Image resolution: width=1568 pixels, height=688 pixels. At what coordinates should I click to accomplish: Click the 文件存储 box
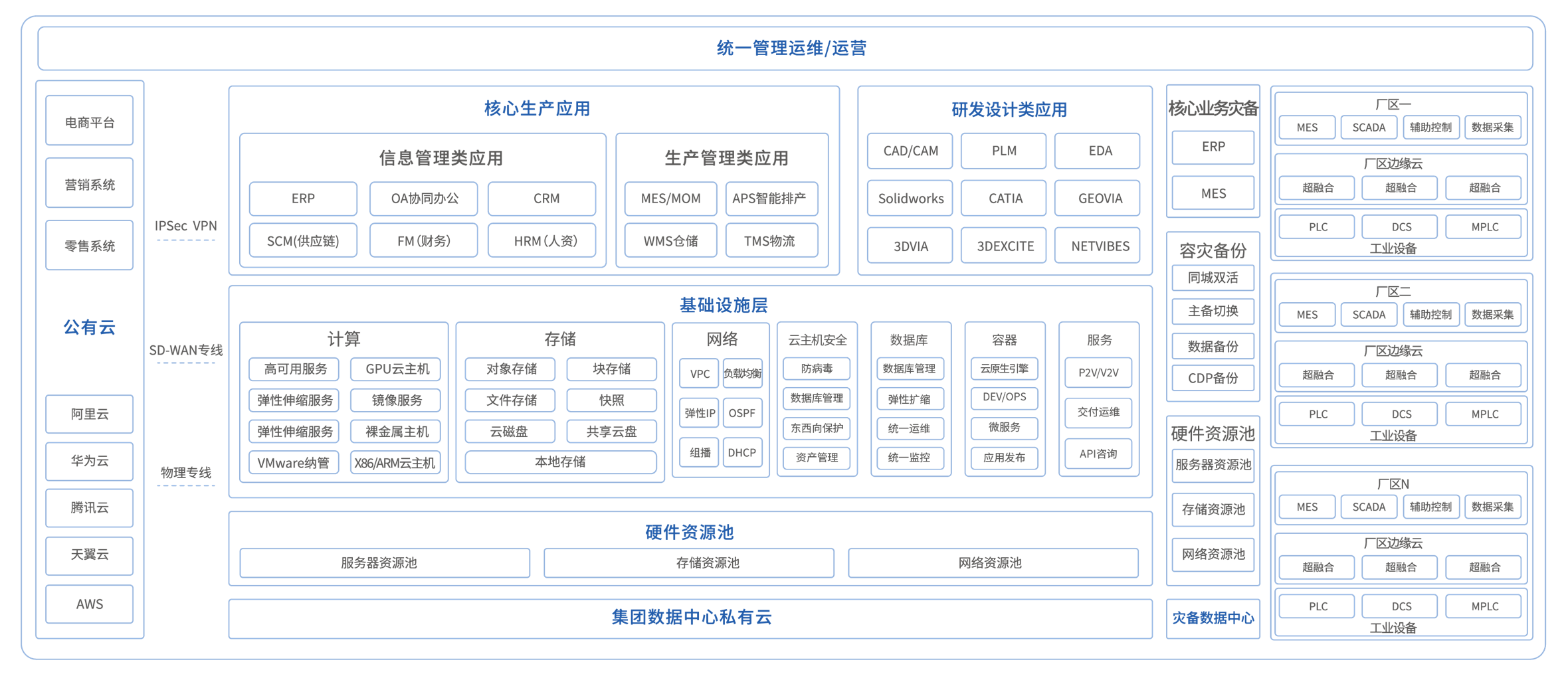click(x=510, y=400)
